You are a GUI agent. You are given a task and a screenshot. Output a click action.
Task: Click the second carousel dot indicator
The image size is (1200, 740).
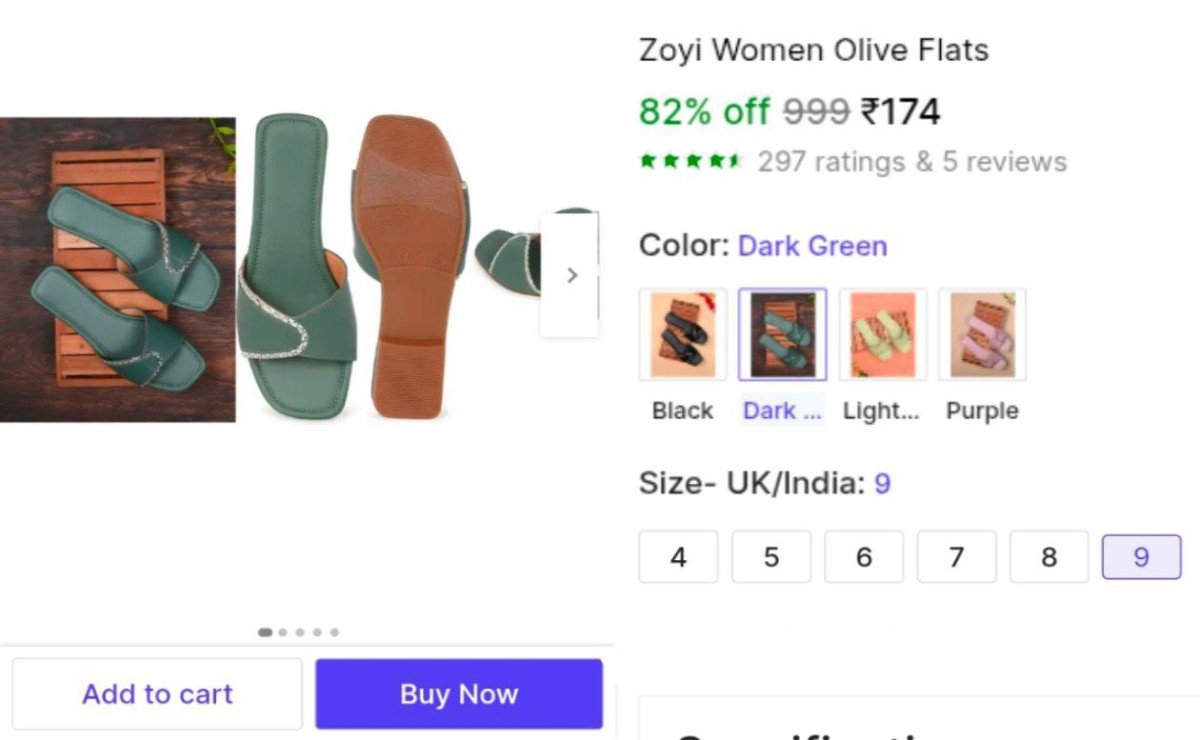coord(283,632)
